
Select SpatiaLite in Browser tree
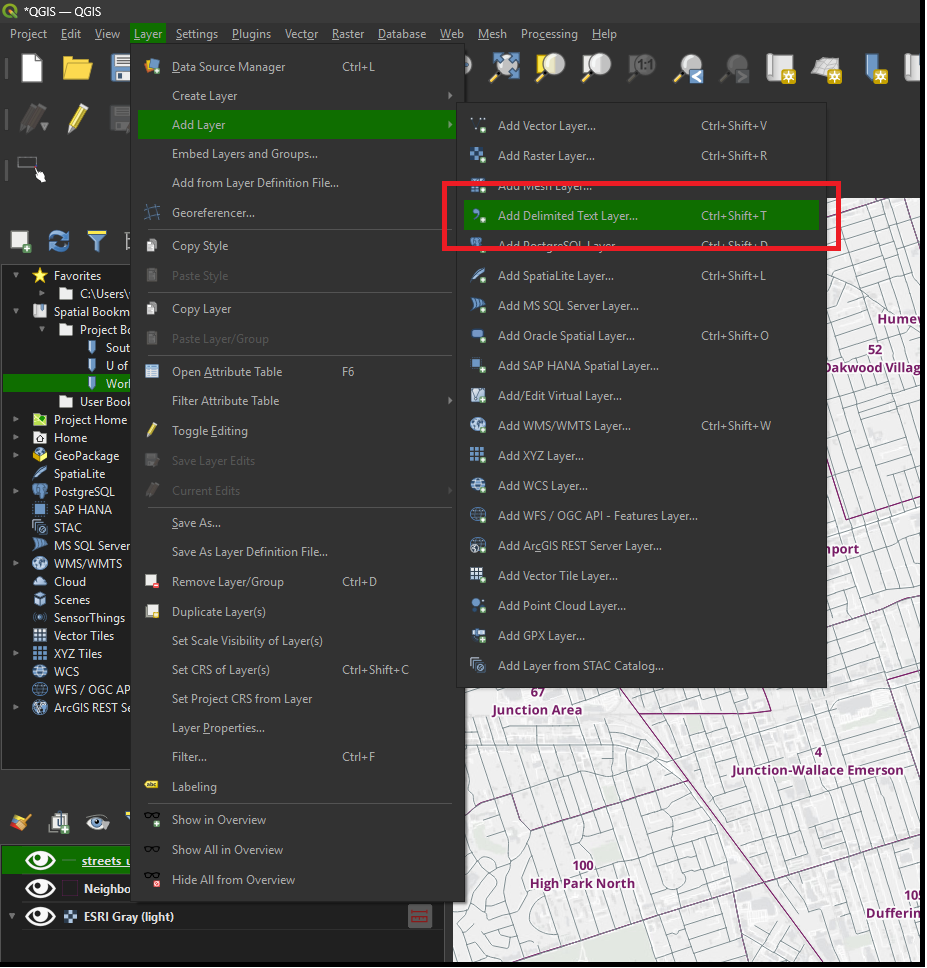(79, 474)
